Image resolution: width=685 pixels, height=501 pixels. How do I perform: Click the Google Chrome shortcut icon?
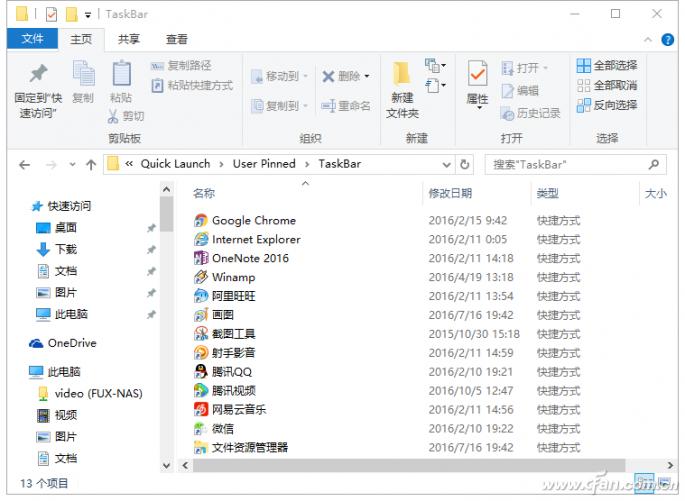pos(201,221)
